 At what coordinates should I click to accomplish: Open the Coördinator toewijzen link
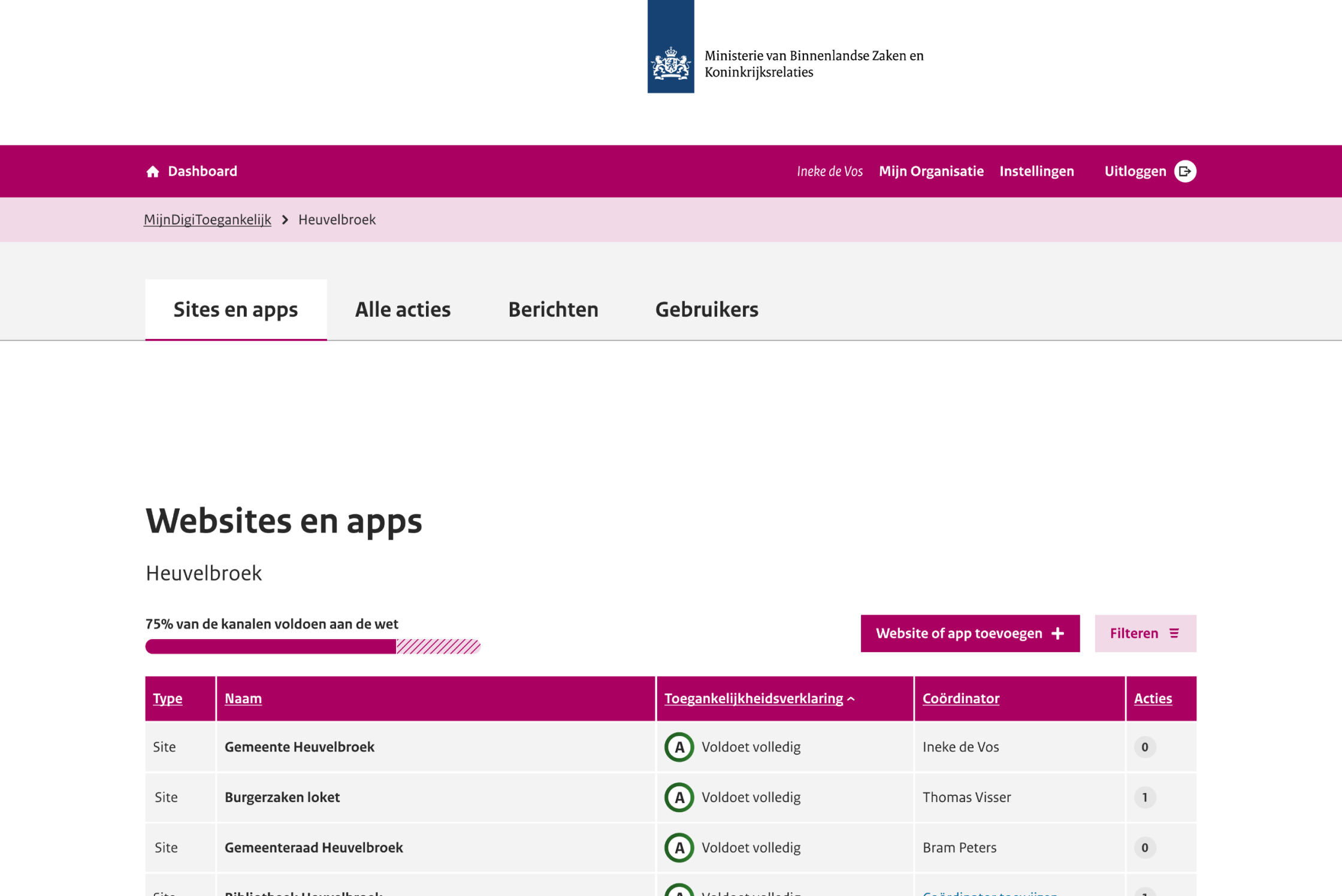pos(989,893)
